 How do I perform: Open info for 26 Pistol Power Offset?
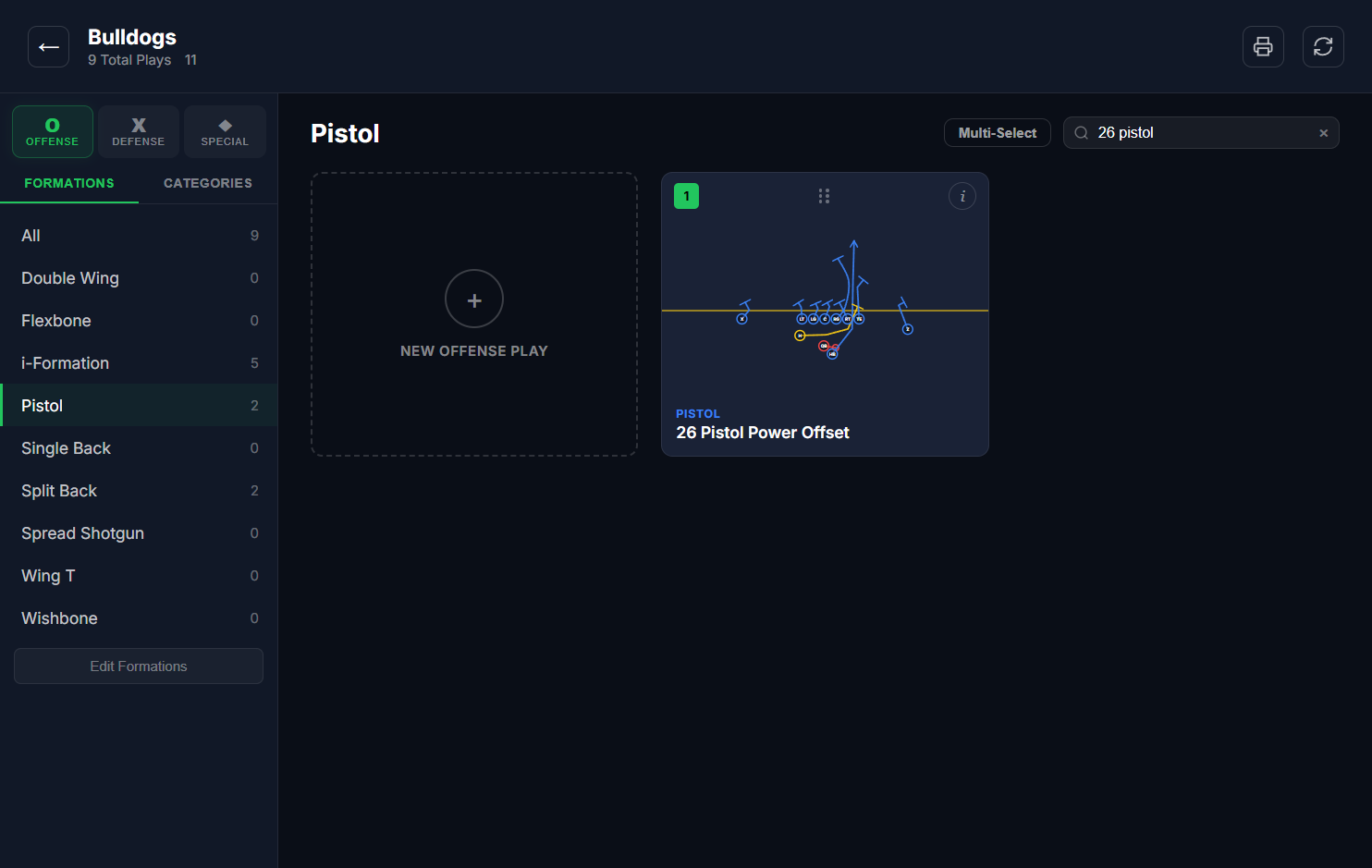coord(962,196)
